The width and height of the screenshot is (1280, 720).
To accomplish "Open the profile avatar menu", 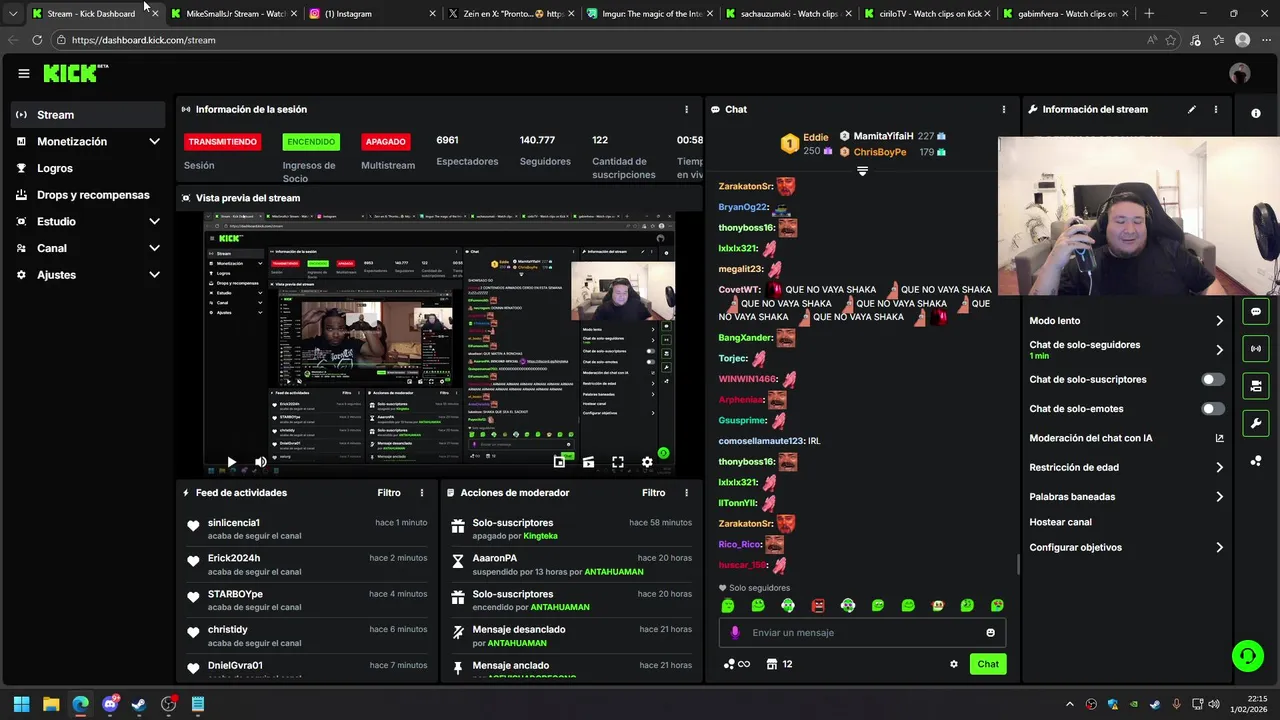I will click(1240, 73).
